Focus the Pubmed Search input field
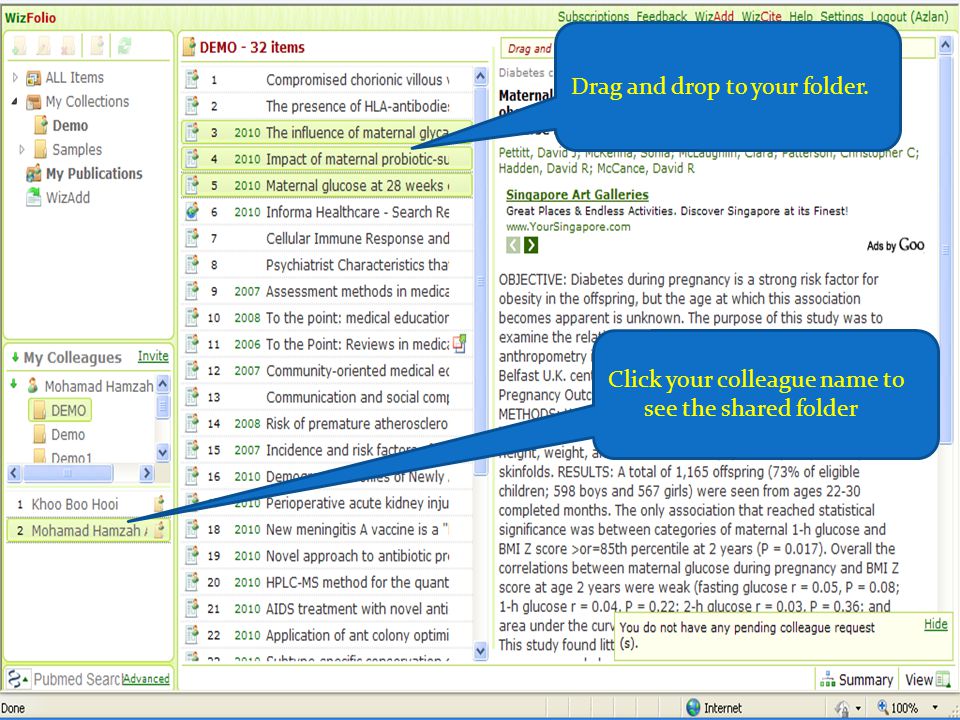This screenshot has width=960, height=720. 78,679
